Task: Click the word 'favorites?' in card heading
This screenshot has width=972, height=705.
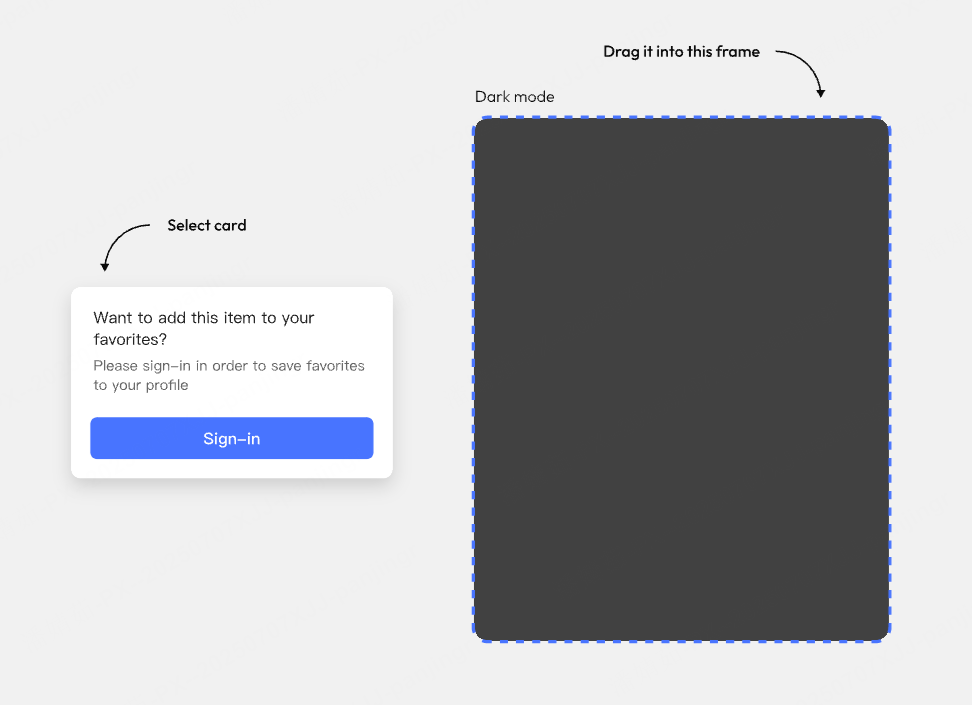Action: pyautogui.click(x=130, y=339)
